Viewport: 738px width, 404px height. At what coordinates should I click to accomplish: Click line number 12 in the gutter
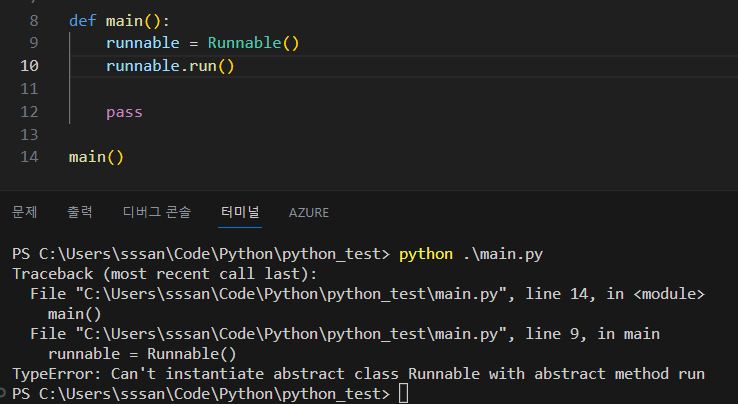click(x=30, y=112)
